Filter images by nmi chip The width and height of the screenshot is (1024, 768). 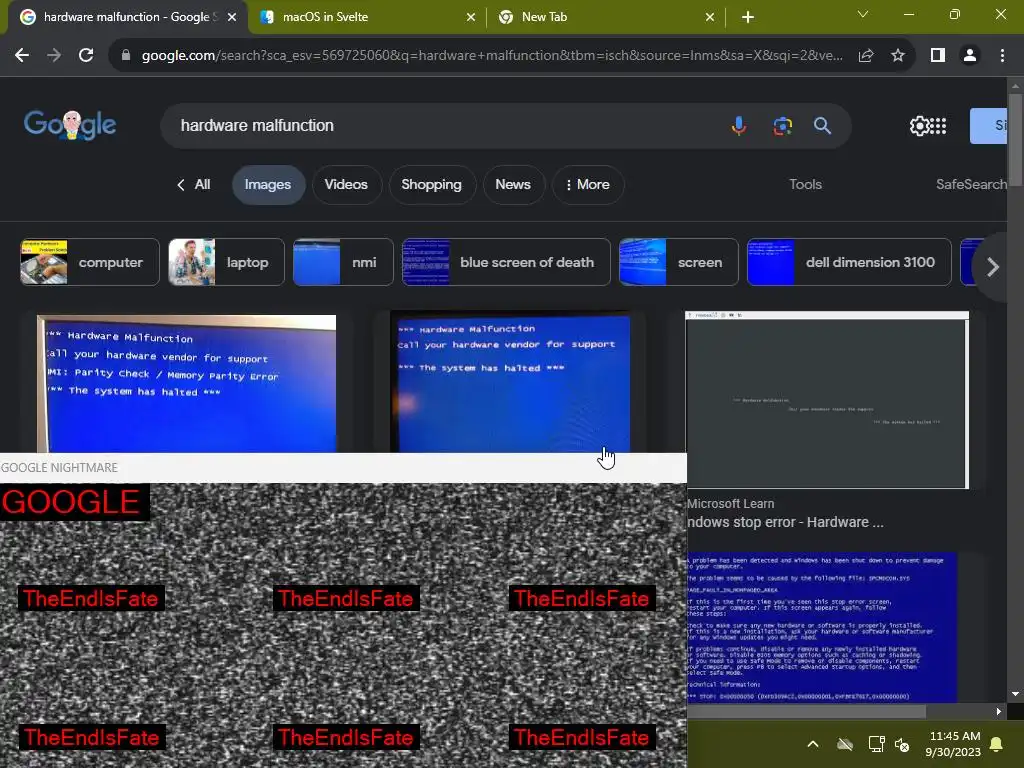coord(343,262)
